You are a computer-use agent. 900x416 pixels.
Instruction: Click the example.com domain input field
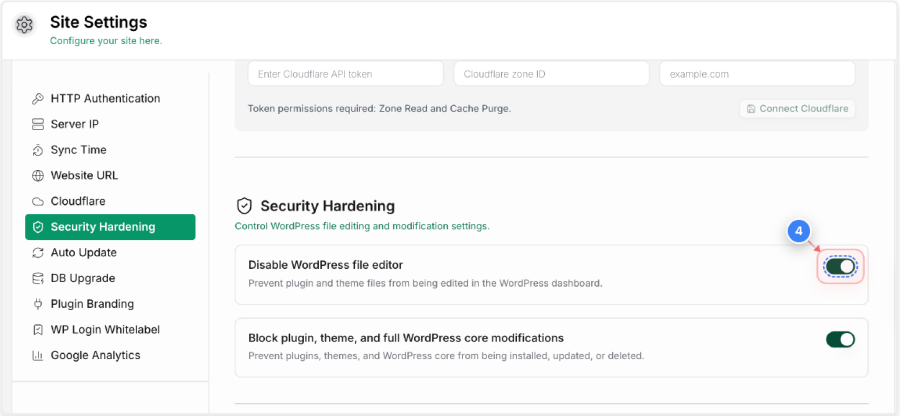coord(757,74)
